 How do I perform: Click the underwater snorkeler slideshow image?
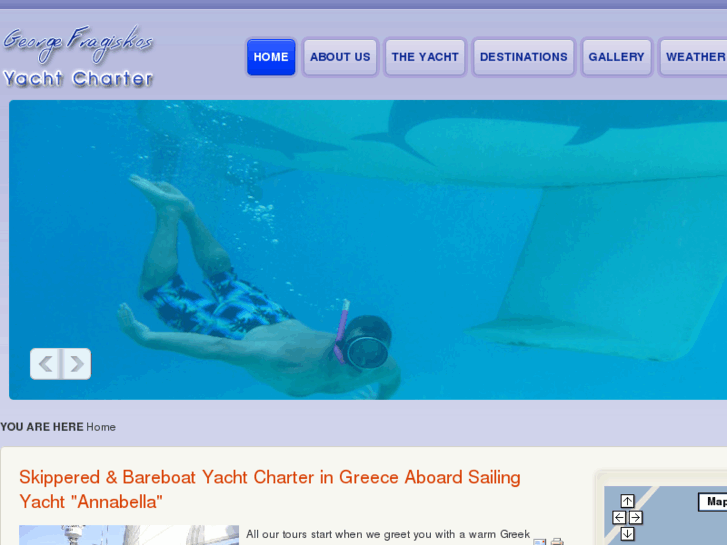pos(368,250)
